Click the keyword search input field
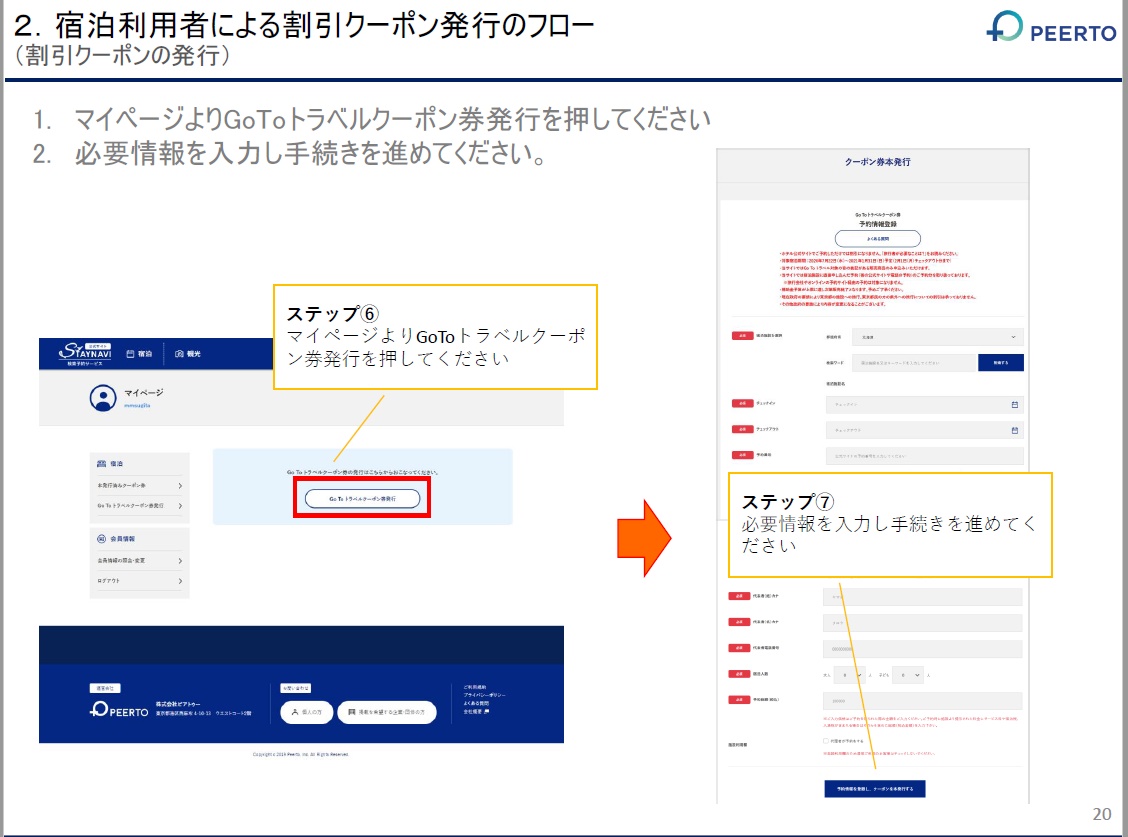Image resolution: width=1128 pixels, height=837 pixels. point(914,363)
